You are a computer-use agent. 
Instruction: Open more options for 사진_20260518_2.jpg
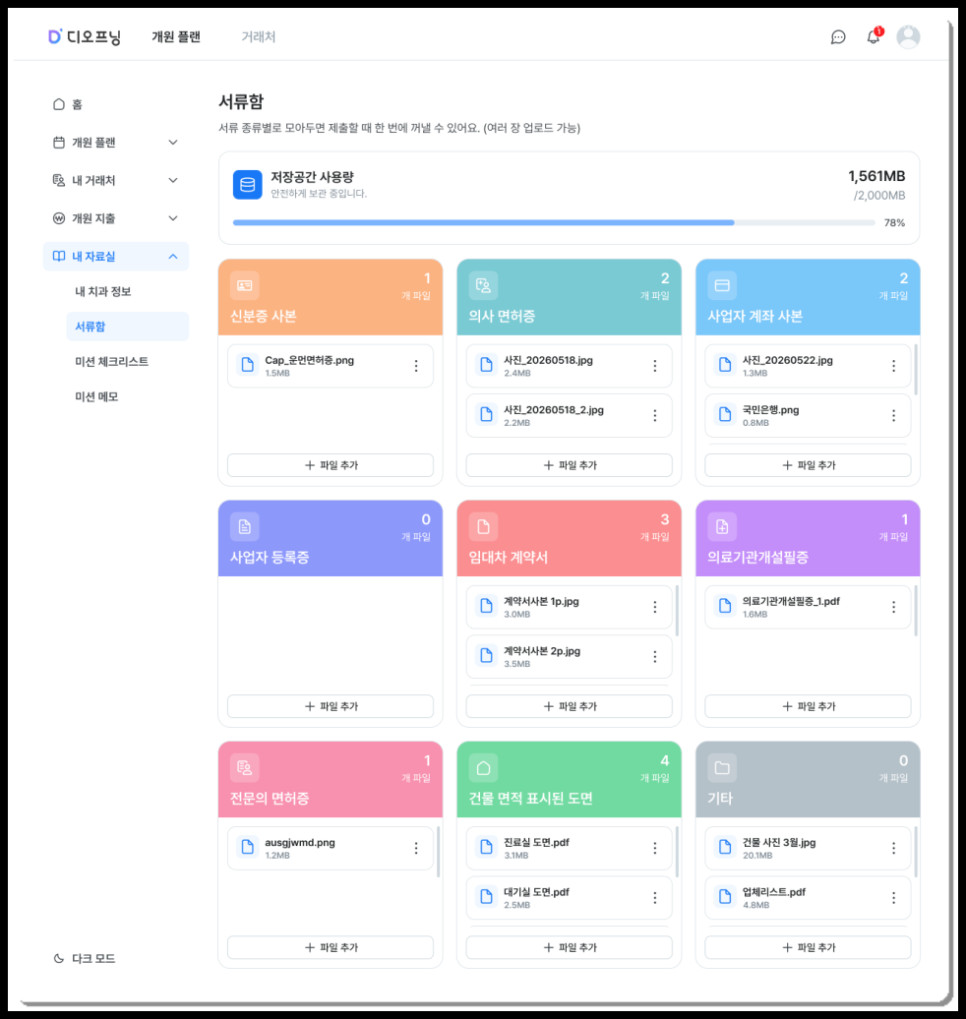pos(655,415)
